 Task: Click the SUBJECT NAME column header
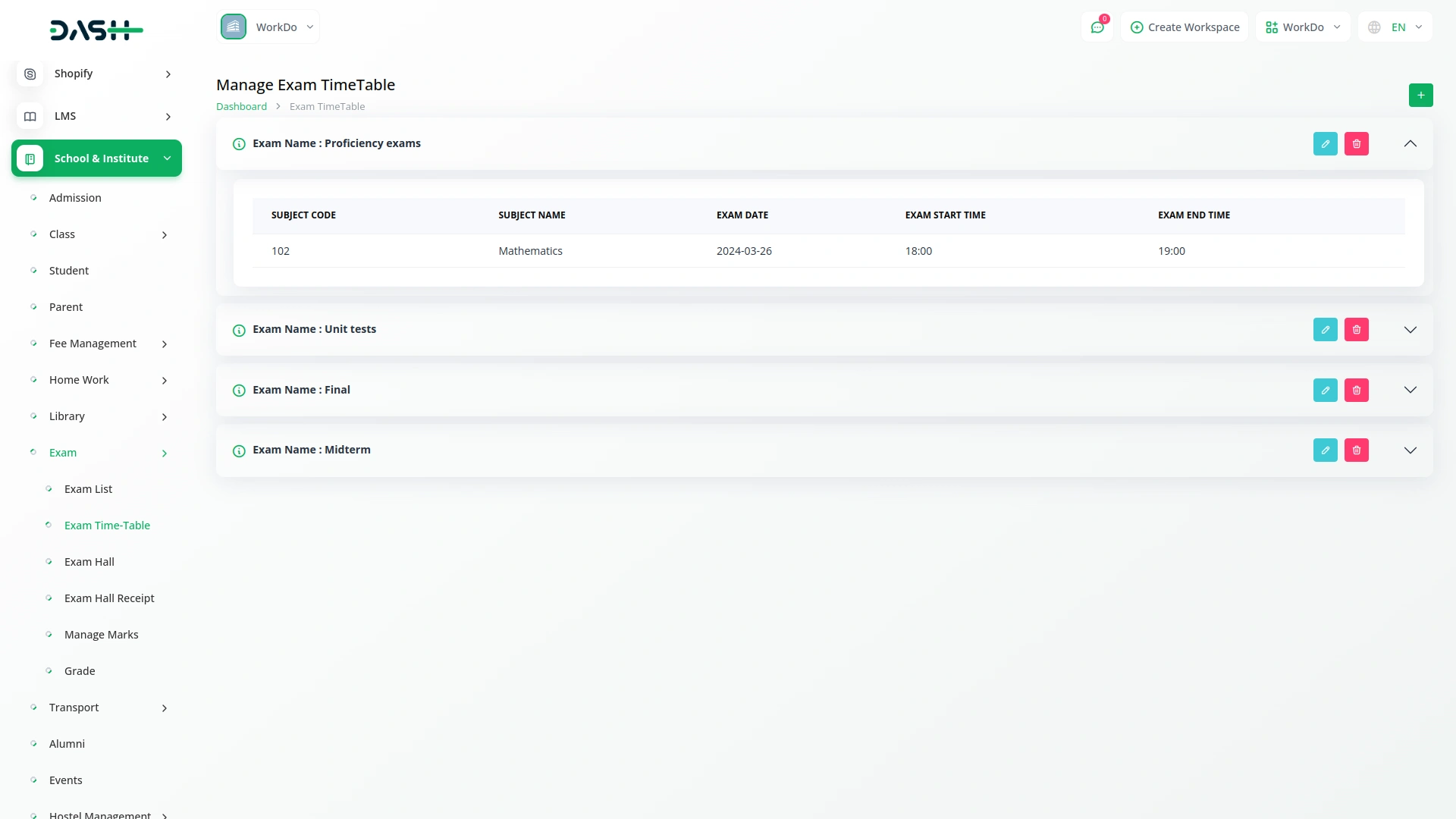pyautogui.click(x=532, y=215)
